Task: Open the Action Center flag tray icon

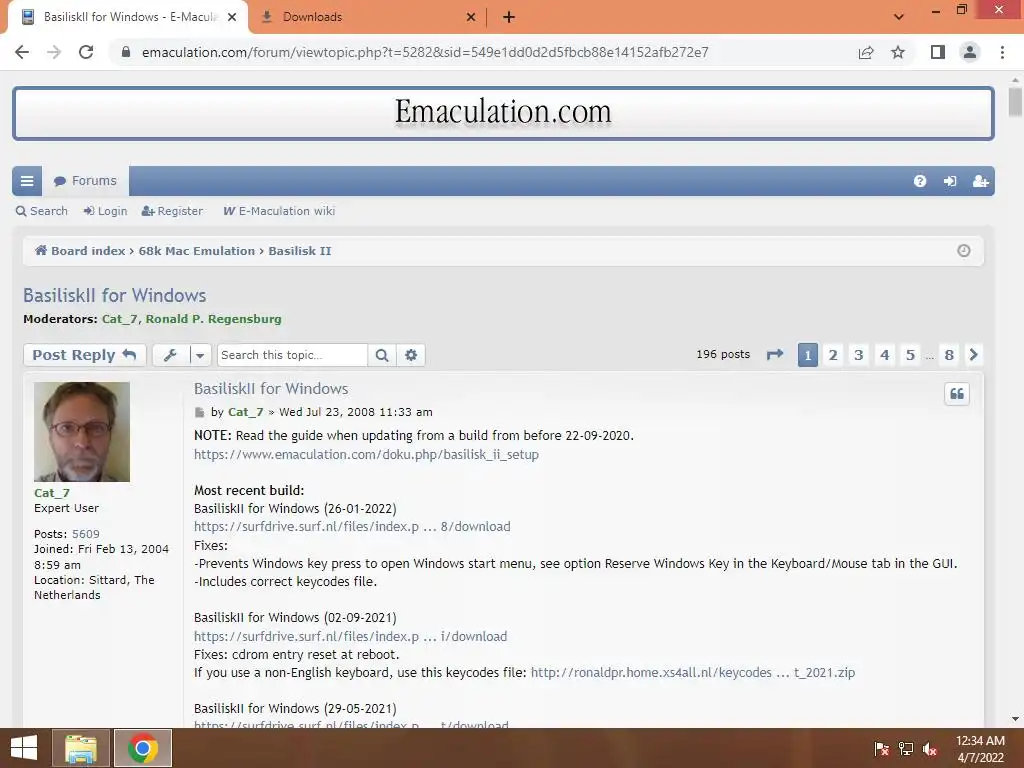Action: 882,749
